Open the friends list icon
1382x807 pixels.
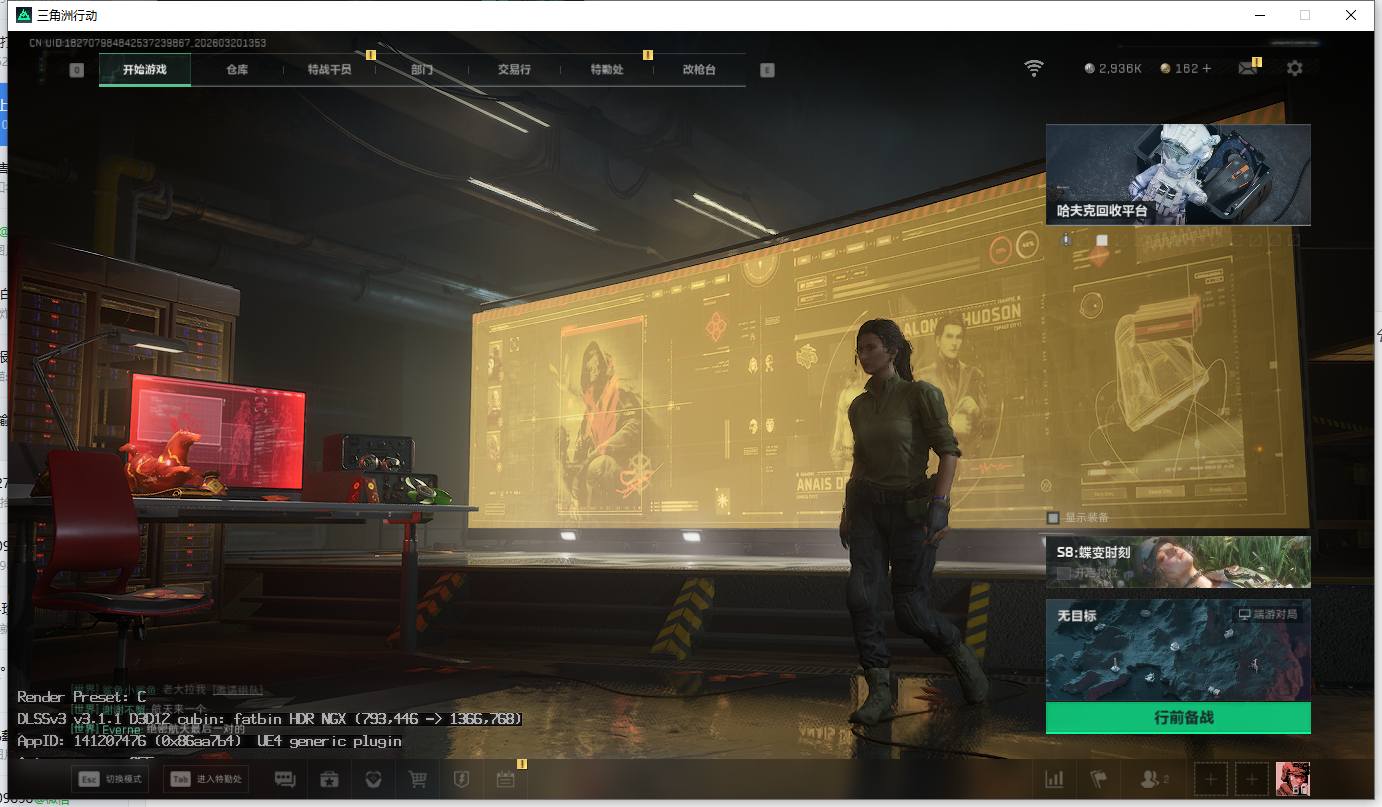coord(1154,779)
